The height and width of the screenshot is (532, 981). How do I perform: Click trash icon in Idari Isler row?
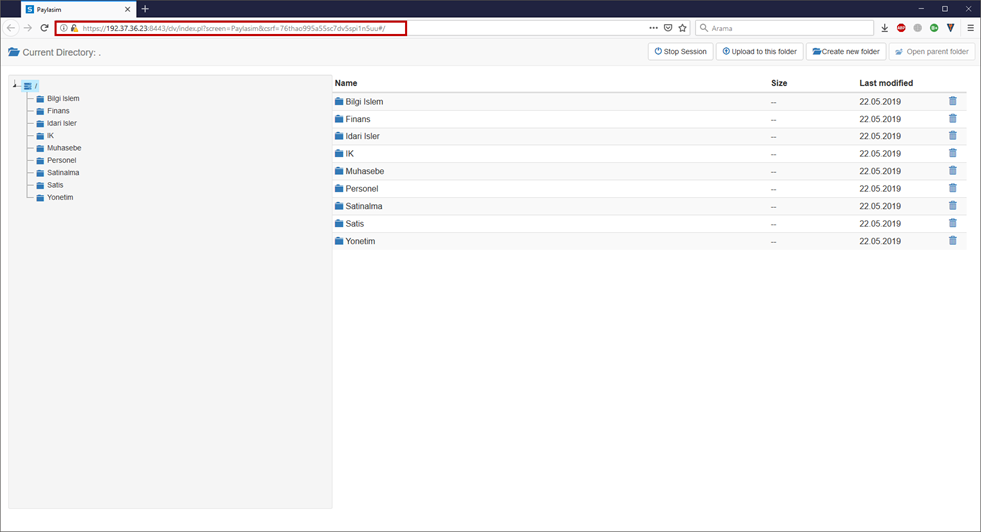952,135
